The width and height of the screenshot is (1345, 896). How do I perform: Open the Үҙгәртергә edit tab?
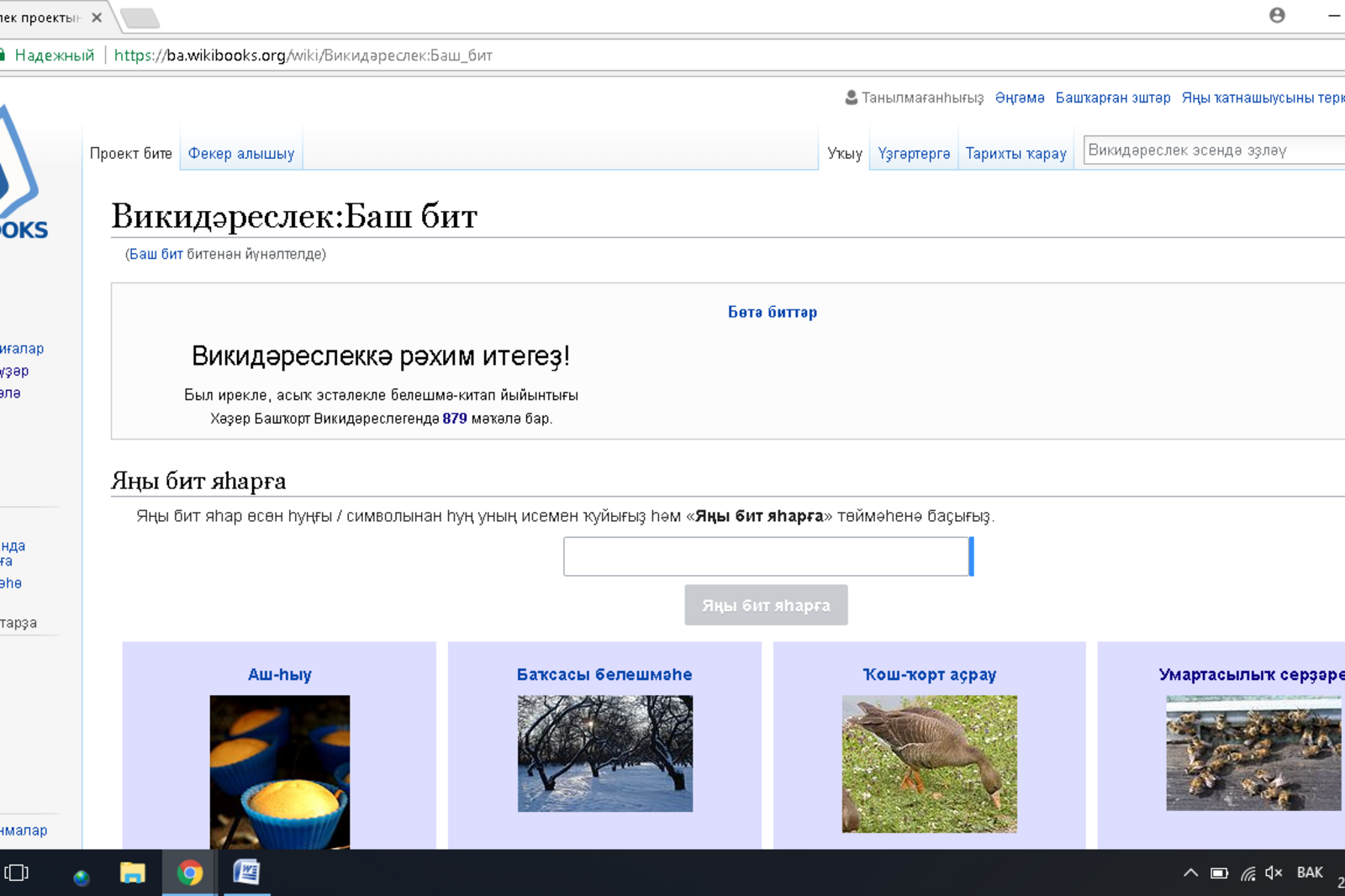click(914, 154)
